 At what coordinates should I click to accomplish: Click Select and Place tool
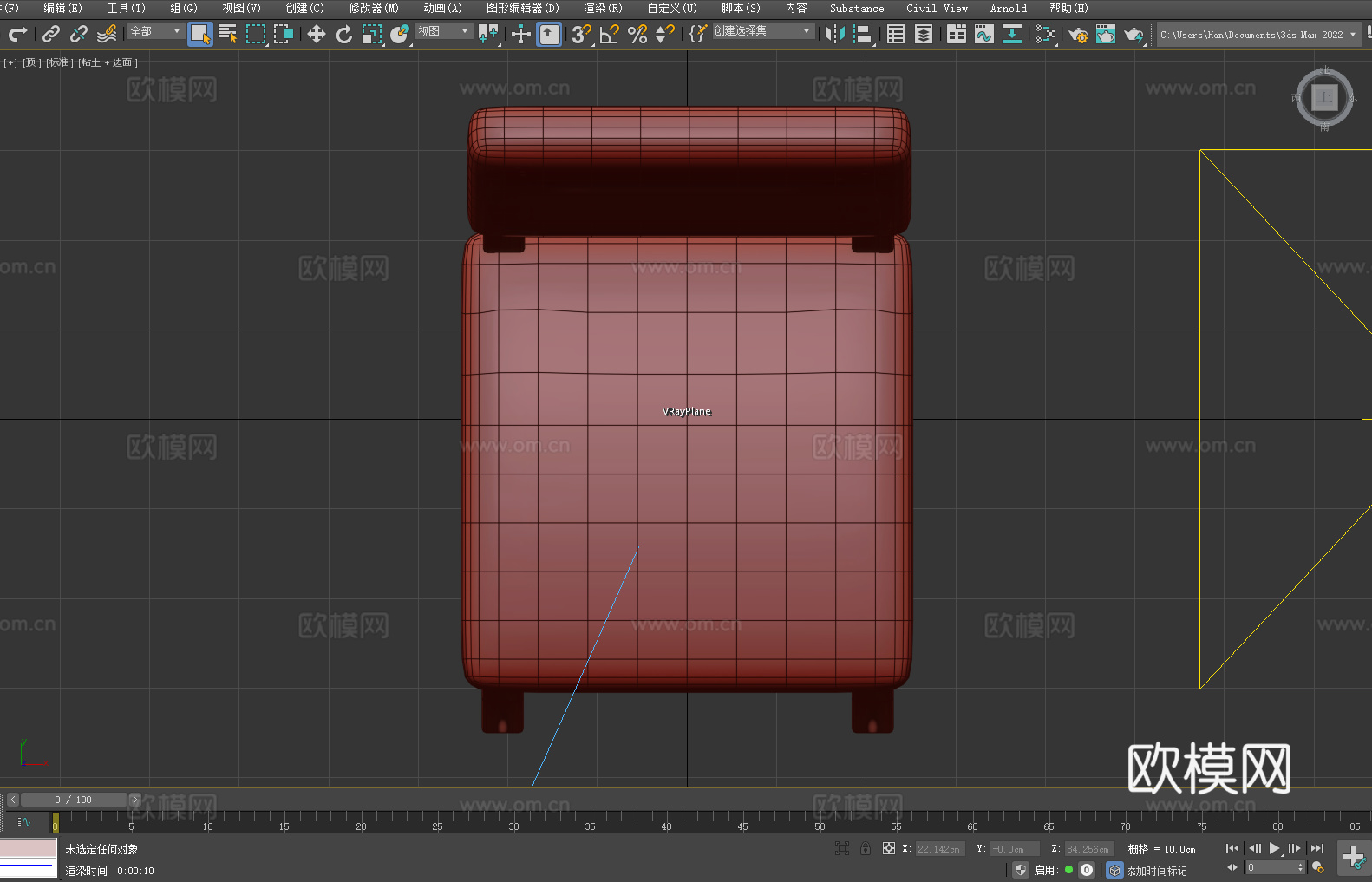(x=400, y=34)
